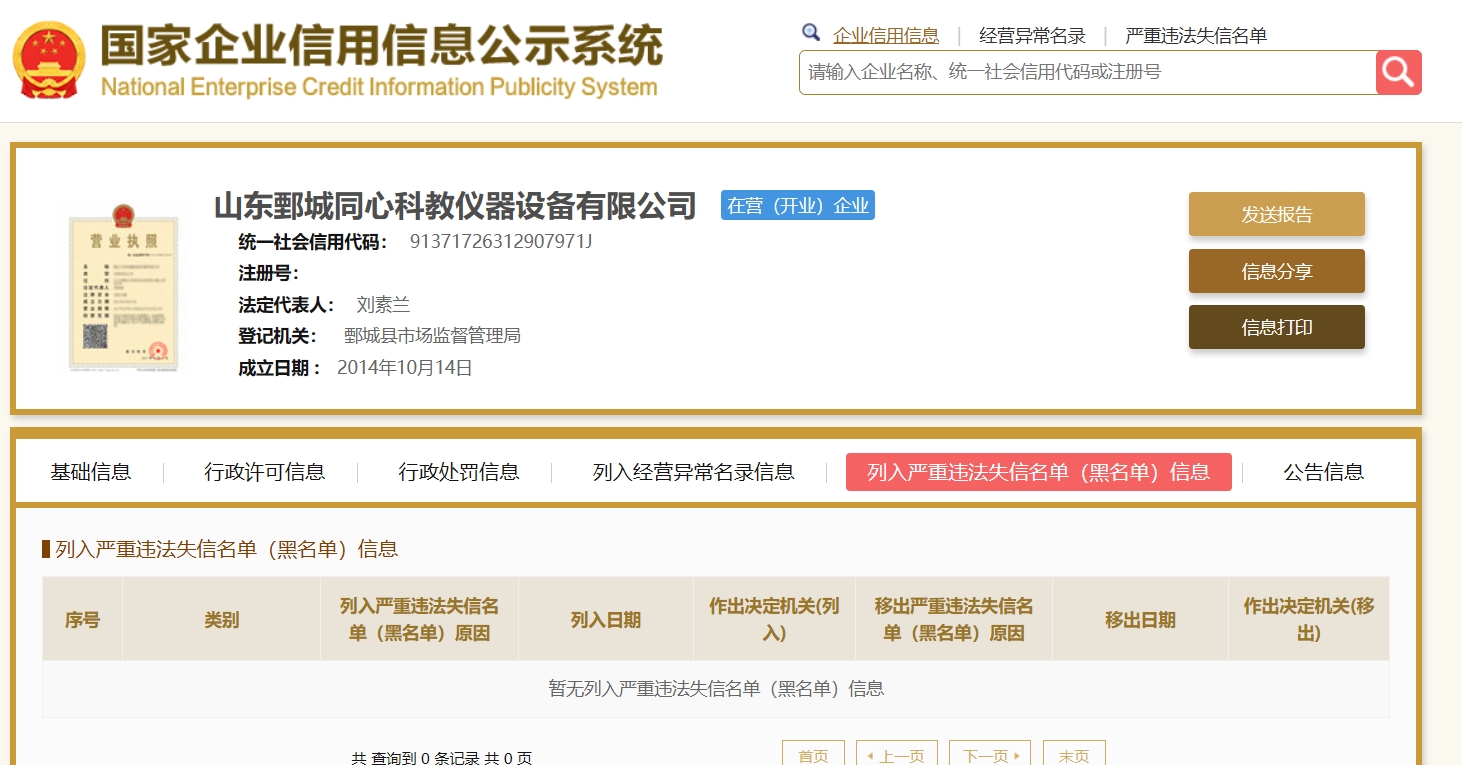Image resolution: width=1462 pixels, height=765 pixels.
Task: Click the record count text 共查询到 0 条记录
Action: coord(415,758)
